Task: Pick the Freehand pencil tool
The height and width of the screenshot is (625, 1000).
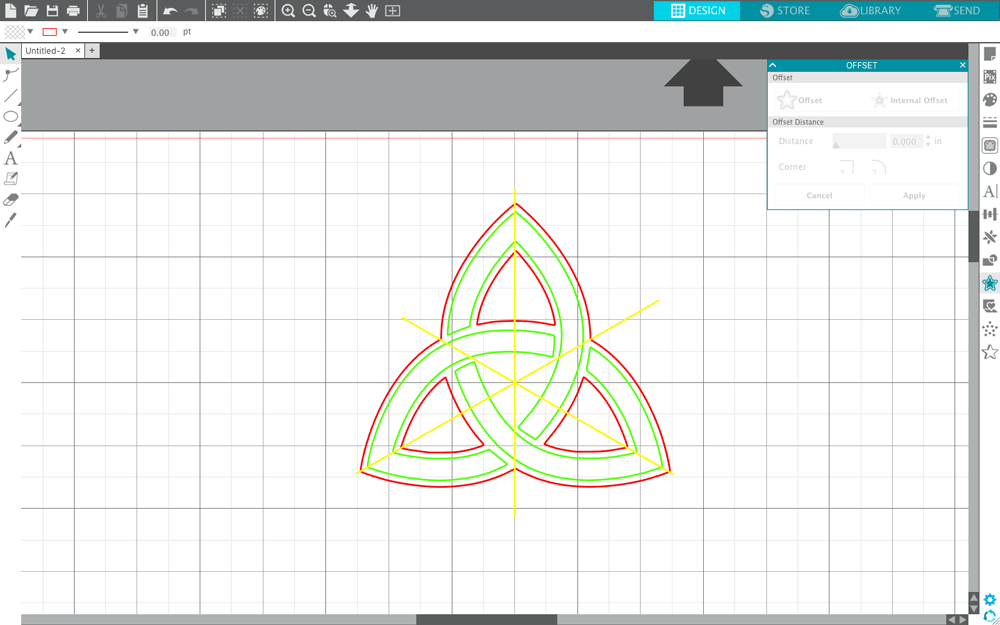Action: coord(10,137)
